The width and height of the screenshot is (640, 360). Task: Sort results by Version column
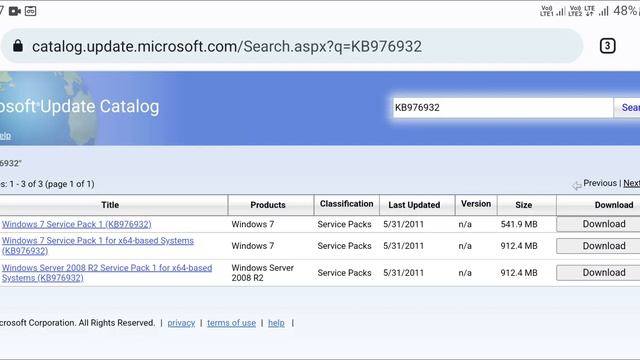(x=476, y=204)
